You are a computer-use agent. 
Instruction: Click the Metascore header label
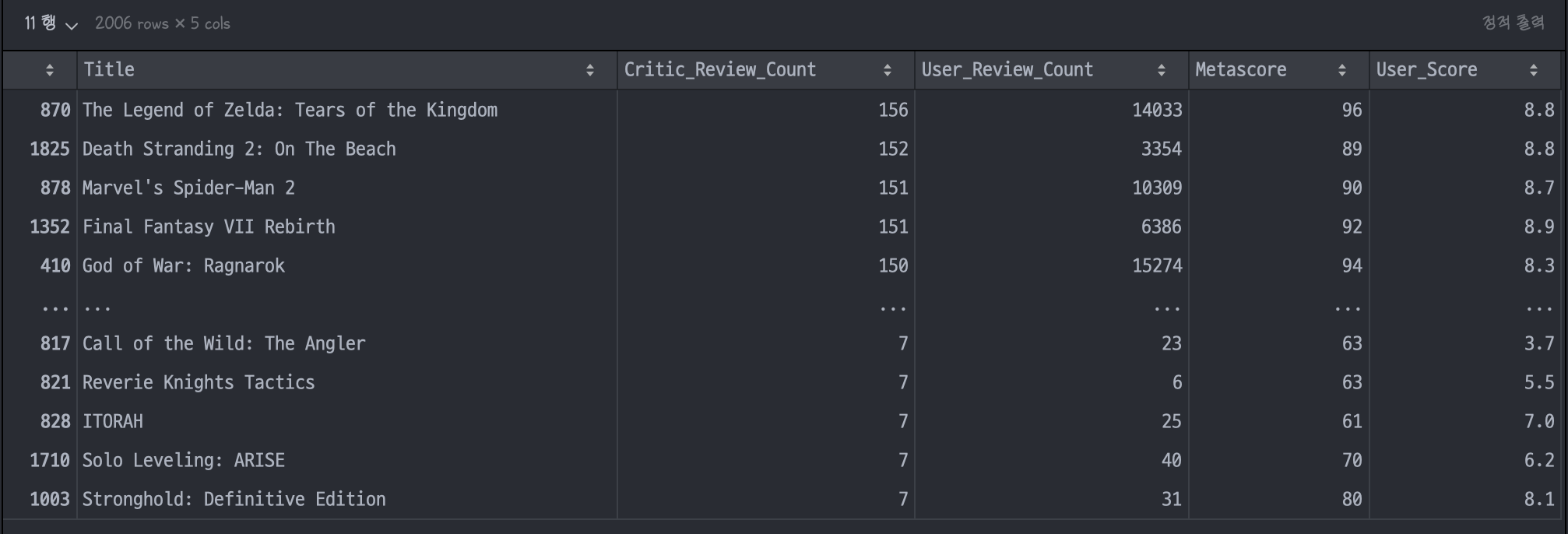pos(1241,70)
